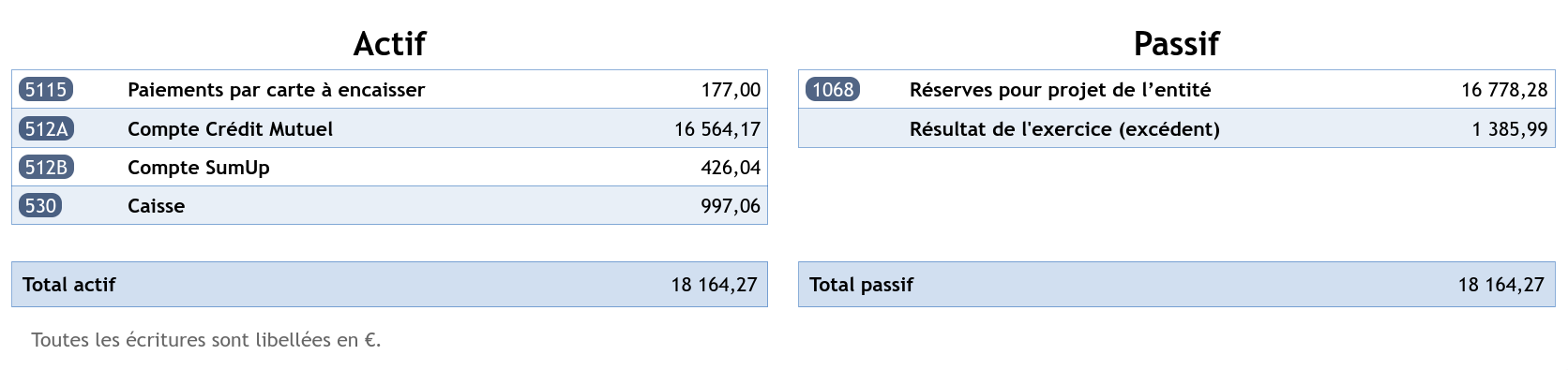Select the Compte Crédit Mutuel label
Screen dimensions: 1568x370
(230, 129)
